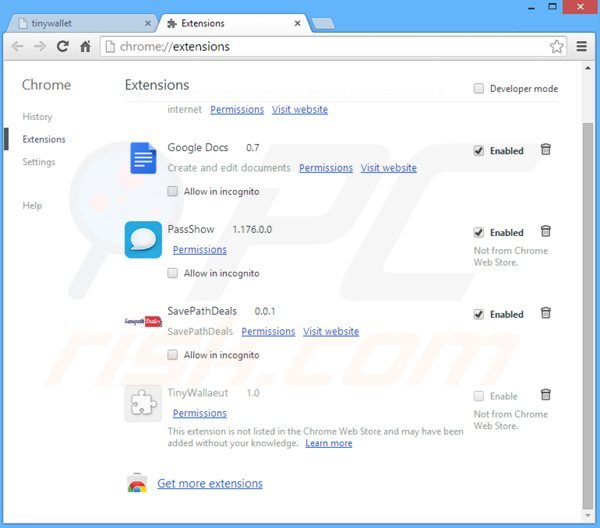Viewport: 600px width, 528px height.
Task: Select the Extensions browser tab
Action: [x=233, y=24]
